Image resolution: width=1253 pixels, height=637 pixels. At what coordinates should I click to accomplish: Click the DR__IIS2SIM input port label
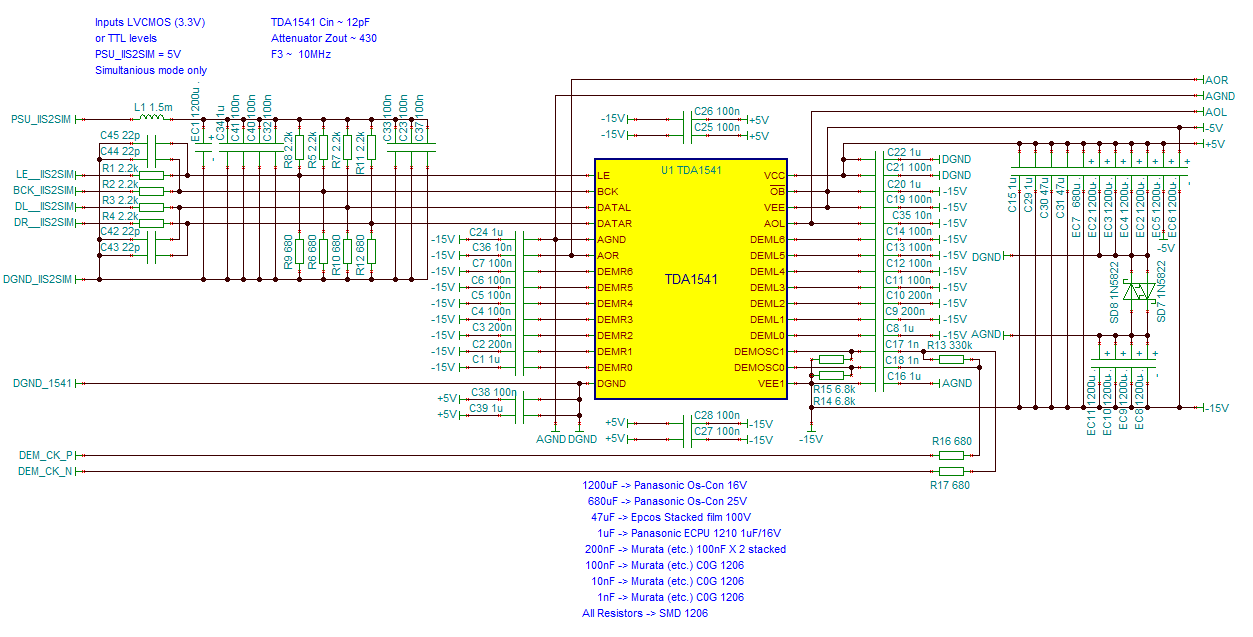[46, 223]
